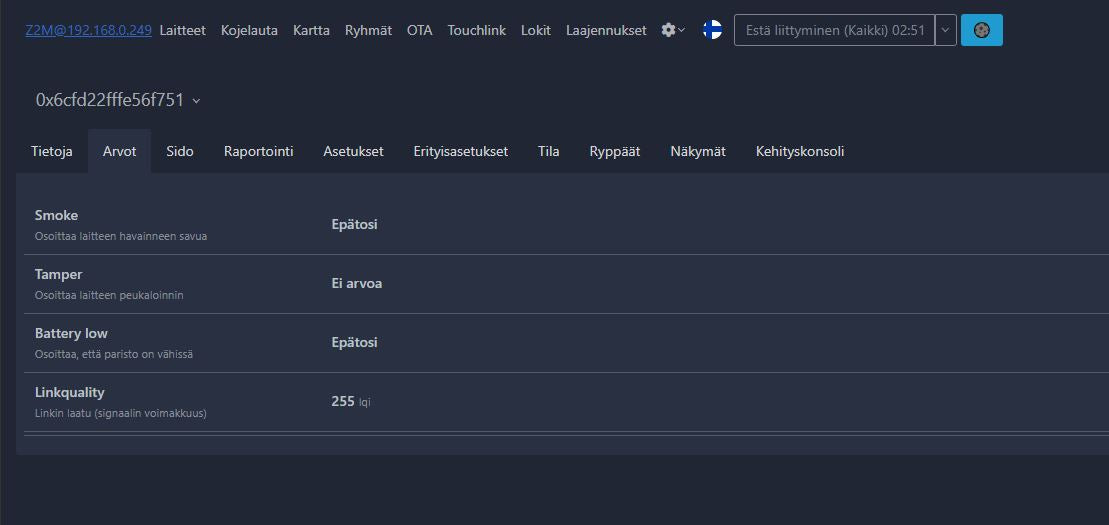Go to Kojelauta in navigation
The image size is (1109, 525).
tap(249, 30)
